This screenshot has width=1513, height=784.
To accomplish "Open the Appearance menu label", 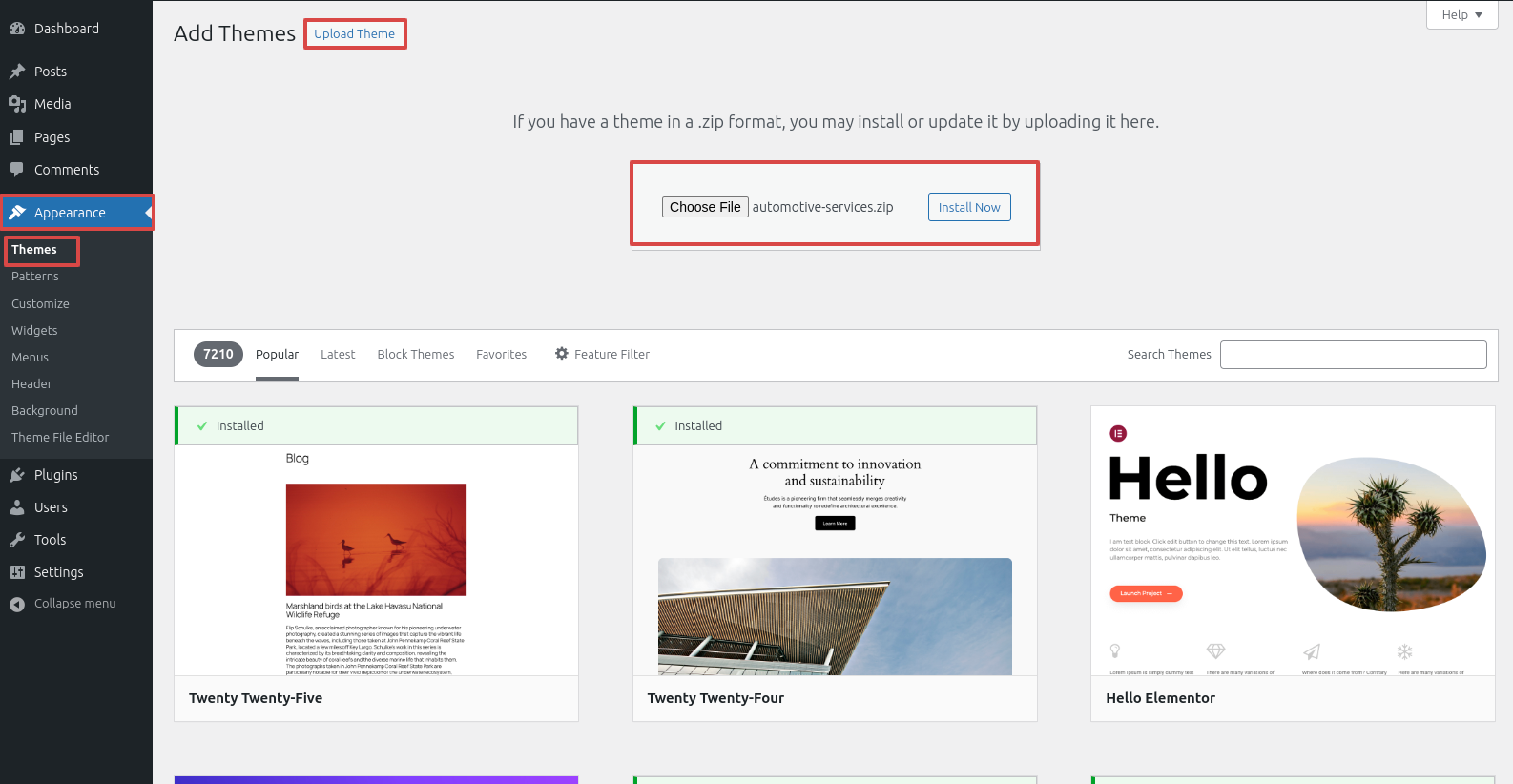I will [x=70, y=213].
